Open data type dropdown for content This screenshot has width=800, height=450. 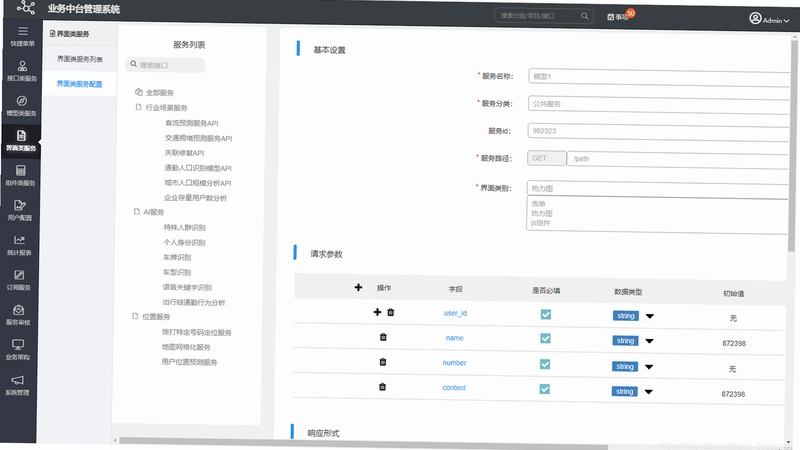click(648, 392)
